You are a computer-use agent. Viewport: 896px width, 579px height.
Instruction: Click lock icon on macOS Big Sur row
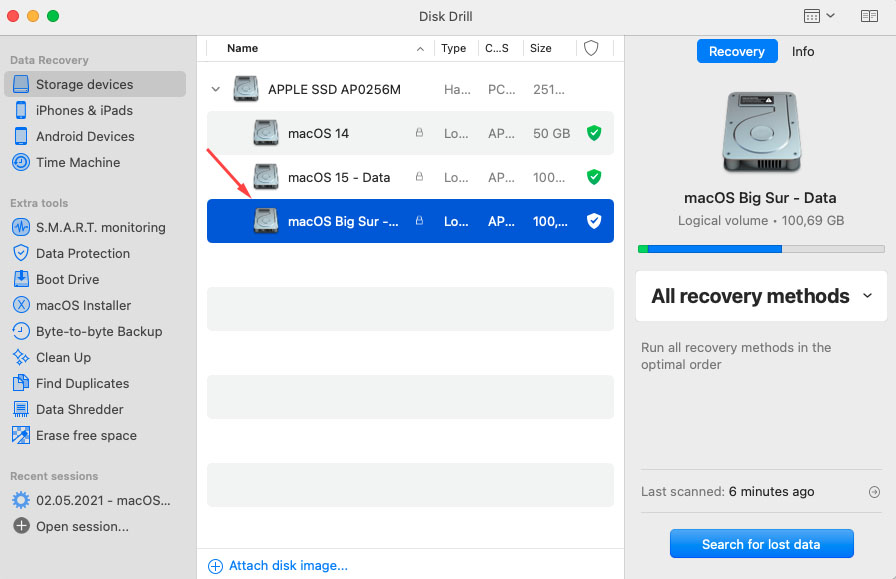pyautogui.click(x=419, y=221)
